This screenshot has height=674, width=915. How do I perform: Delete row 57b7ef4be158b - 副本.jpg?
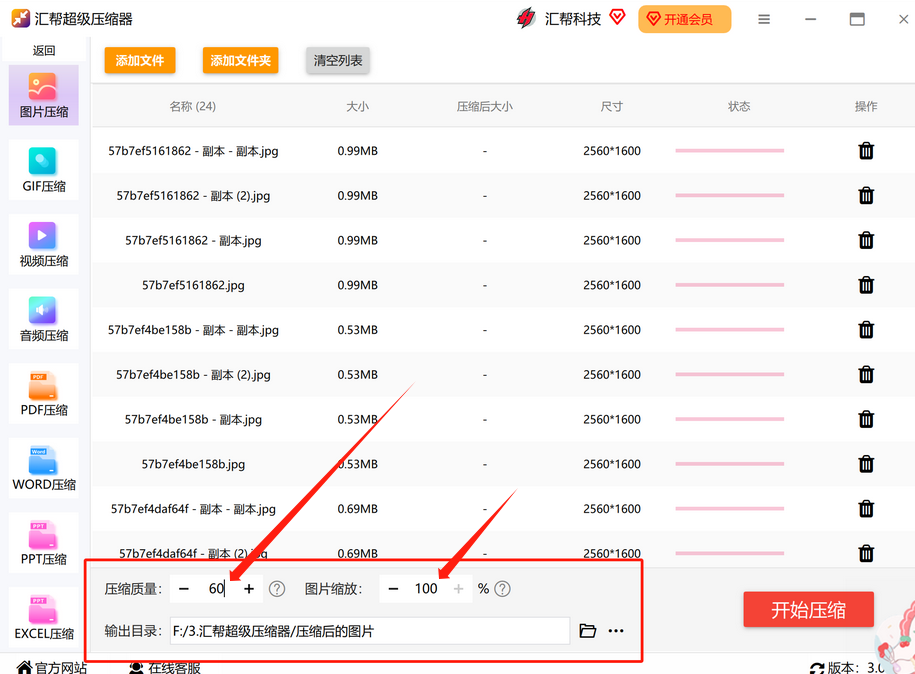866,419
